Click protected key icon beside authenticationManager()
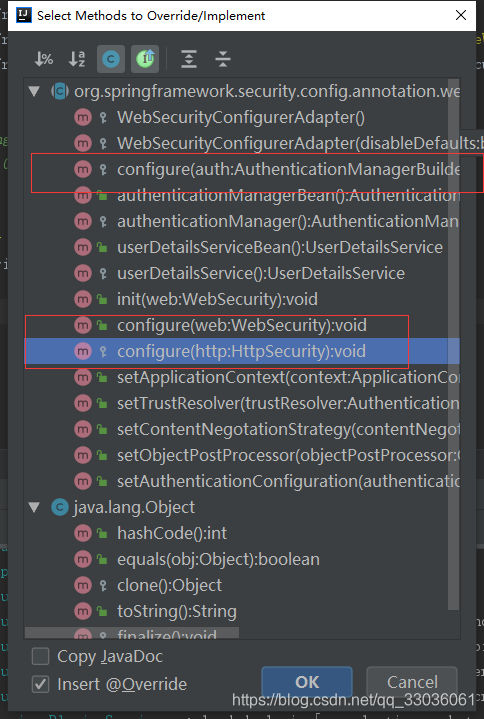The image size is (484, 719). (x=103, y=222)
